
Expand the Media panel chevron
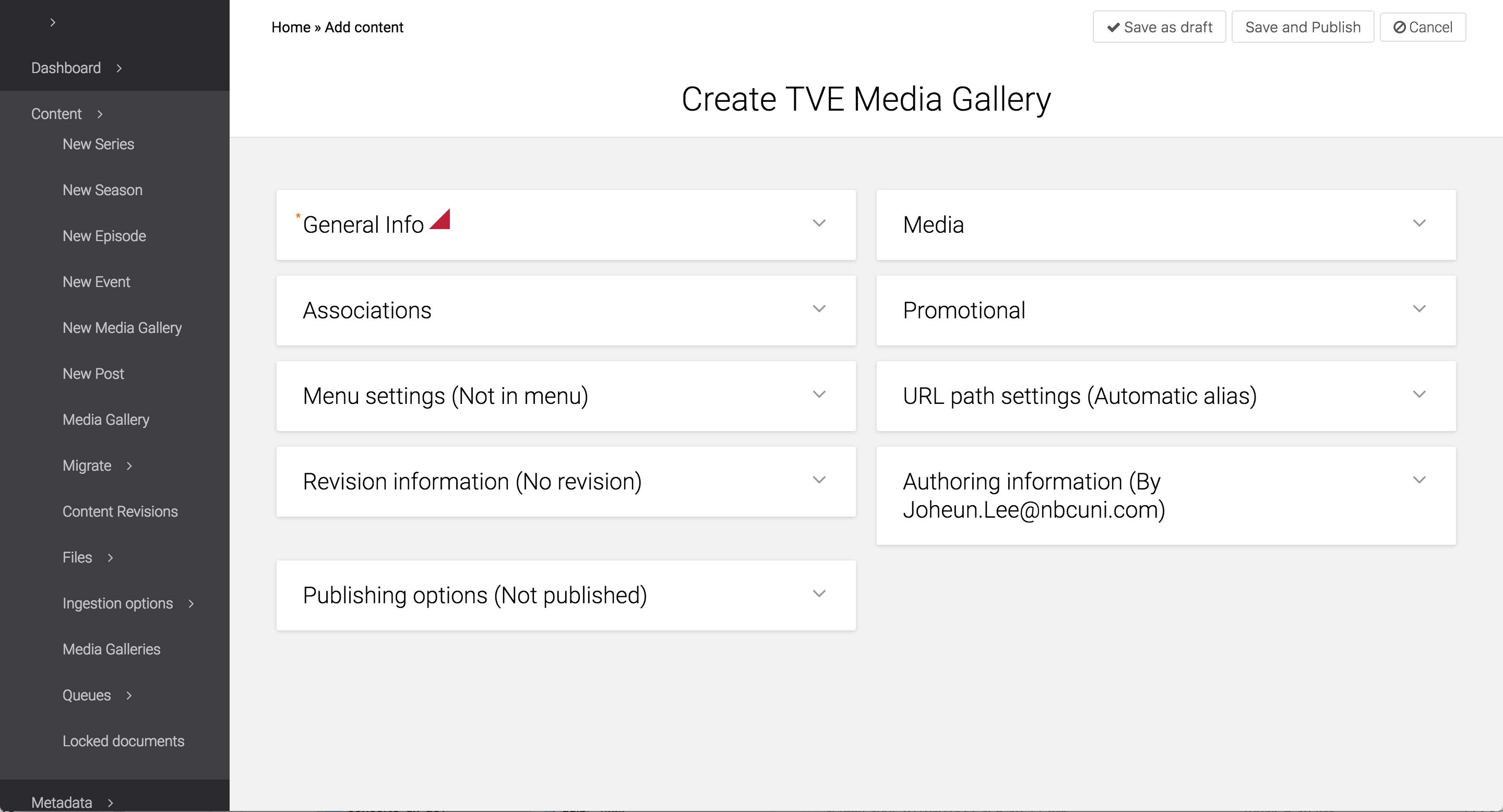click(x=1419, y=223)
